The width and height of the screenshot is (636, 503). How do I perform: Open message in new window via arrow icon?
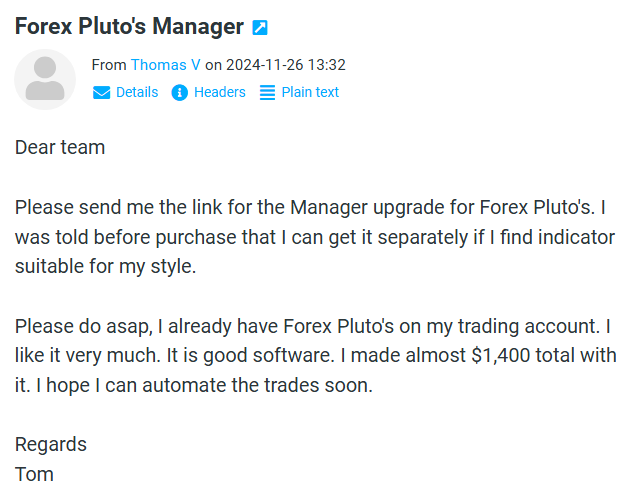point(260,28)
